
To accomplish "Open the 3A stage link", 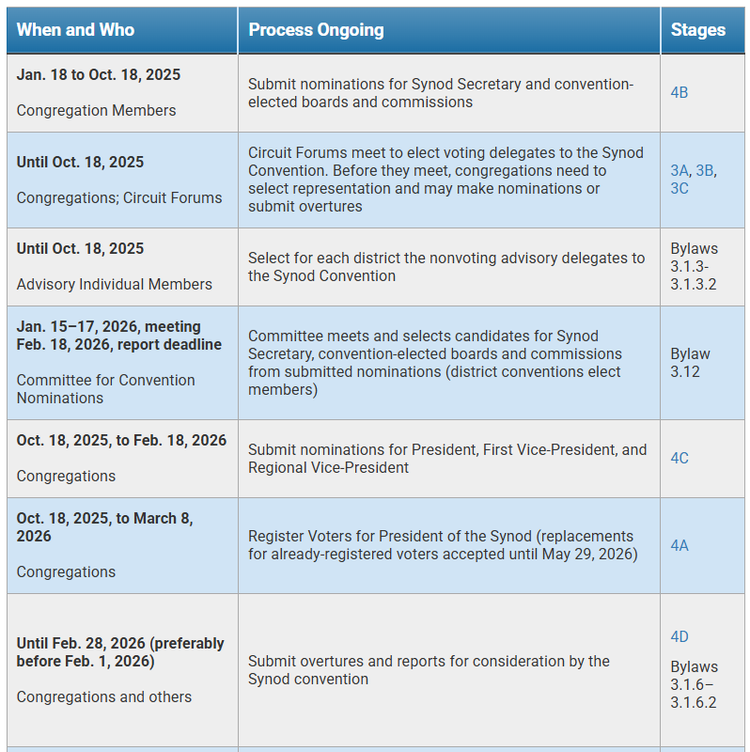I will (679, 170).
